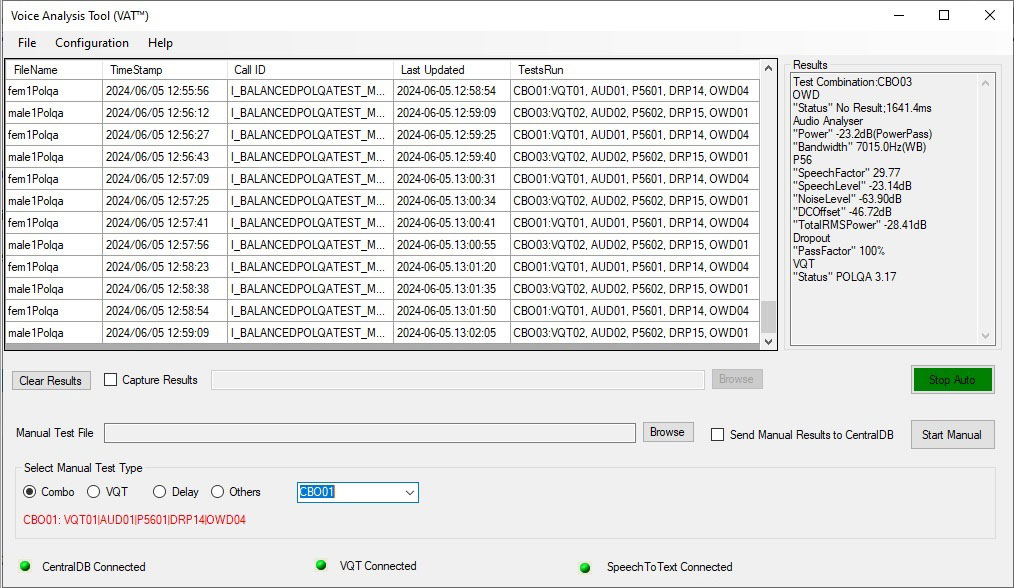Image resolution: width=1014 pixels, height=588 pixels.
Task: Select the VQT radio button
Action: (x=94, y=492)
